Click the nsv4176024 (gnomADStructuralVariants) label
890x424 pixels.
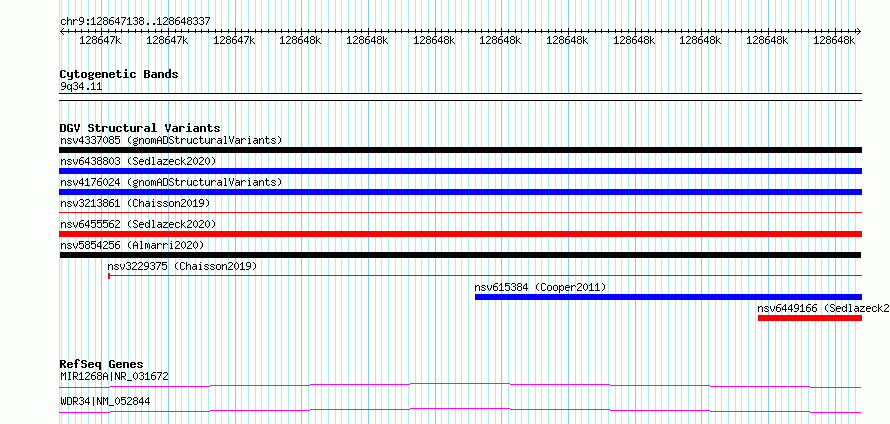click(171, 182)
